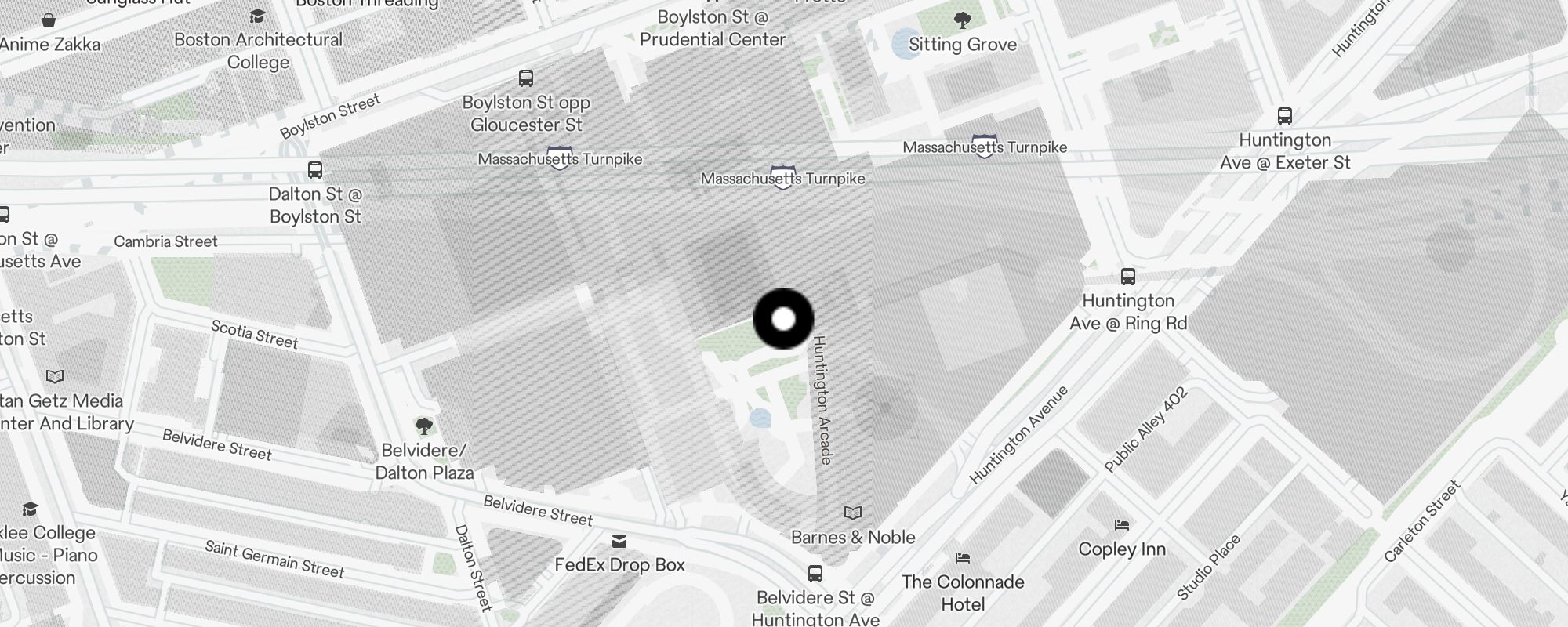Click the Anime Zakka shopping bag icon
The image size is (1568, 627).
[x=49, y=20]
